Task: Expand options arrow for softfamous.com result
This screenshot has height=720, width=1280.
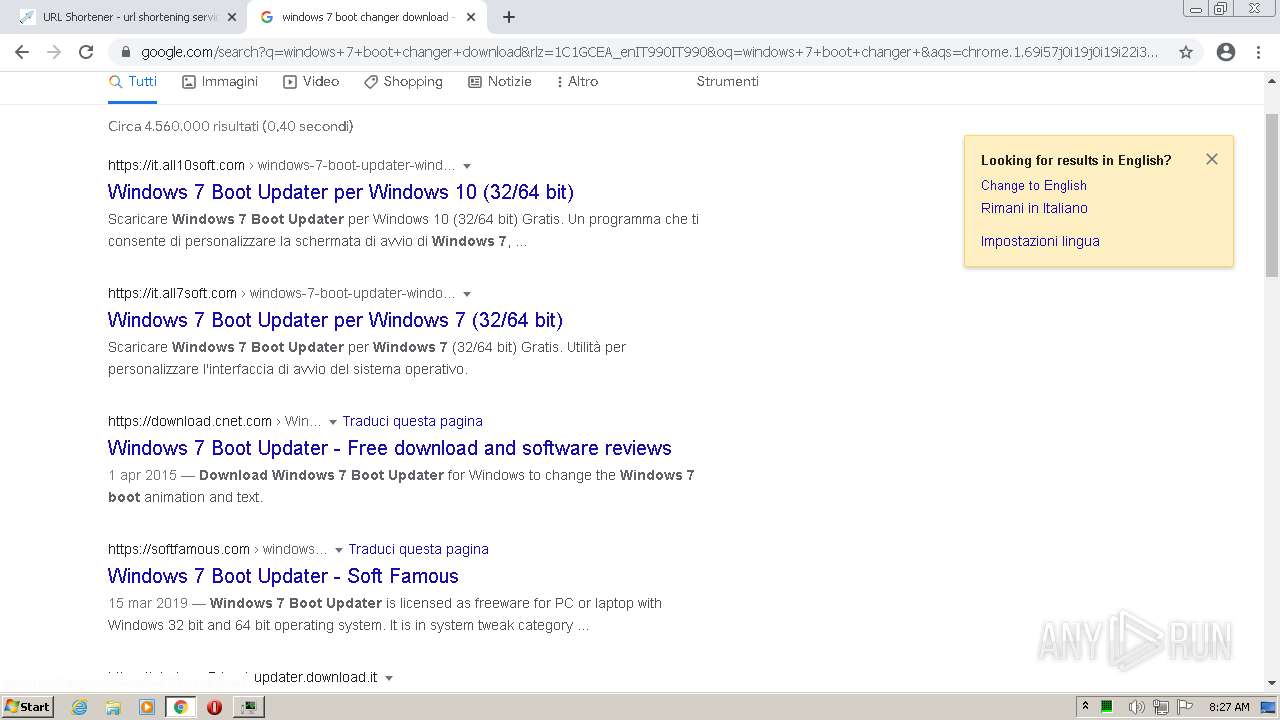Action: tap(339, 550)
